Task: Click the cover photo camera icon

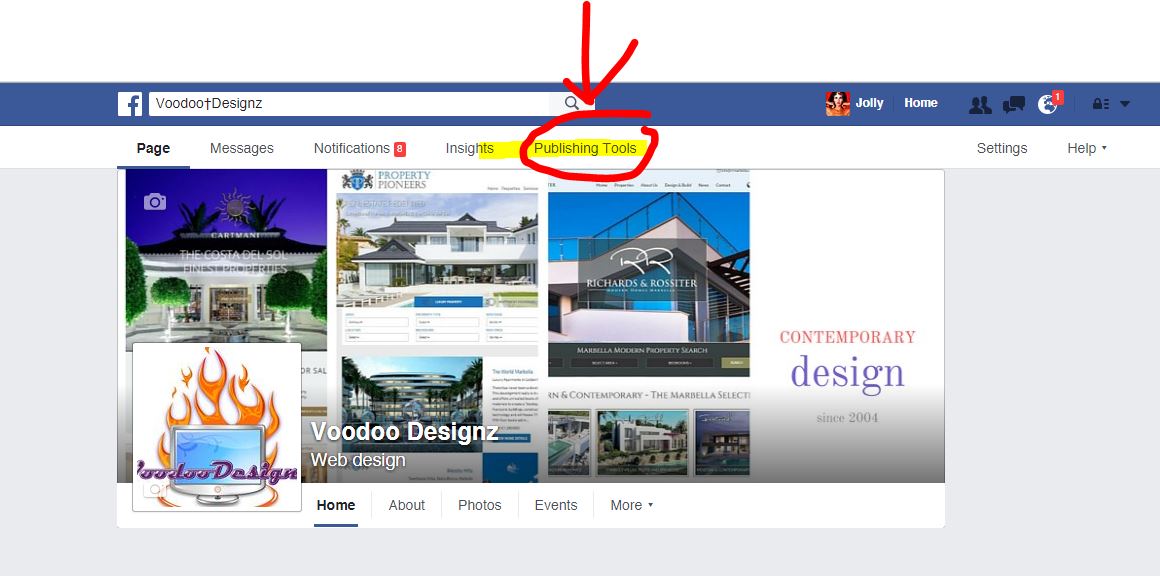Action: click(155, 201)
